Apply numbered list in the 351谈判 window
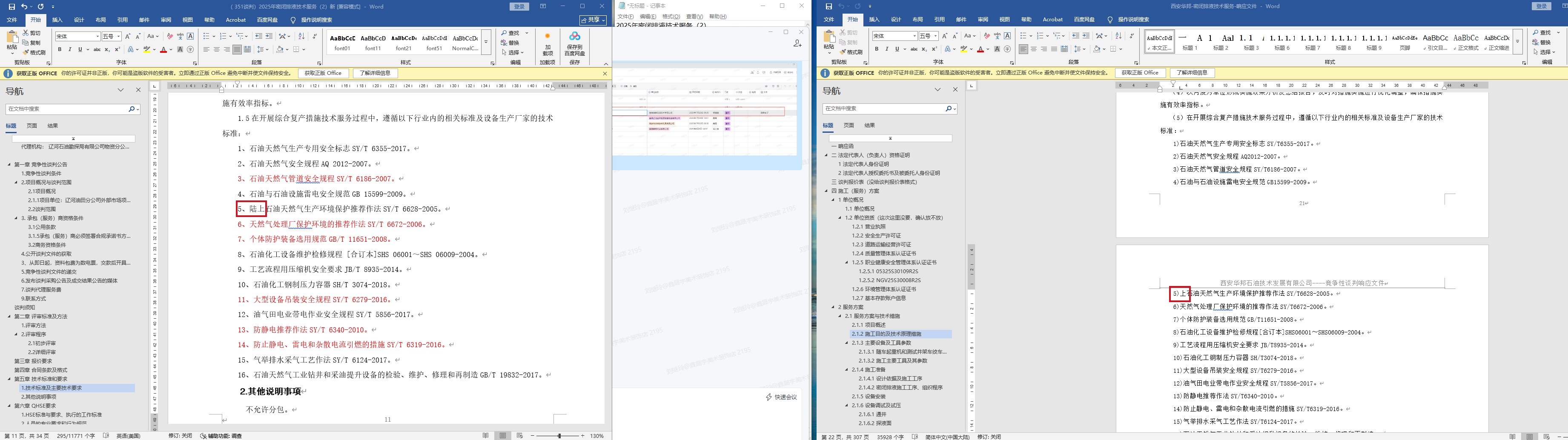Image resolution: width=1568 pixels, height=440 pixels. coord(223,37)
